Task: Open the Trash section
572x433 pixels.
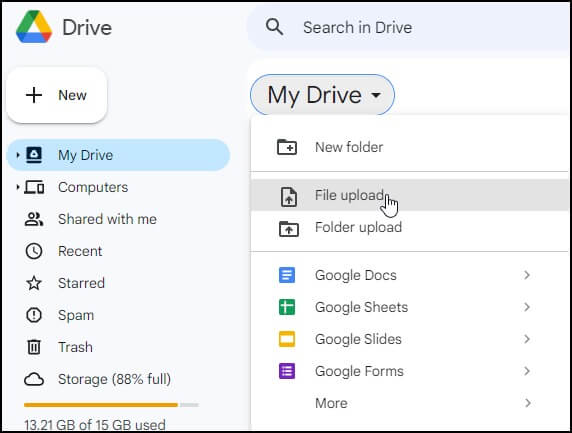Action: point(118,347)
